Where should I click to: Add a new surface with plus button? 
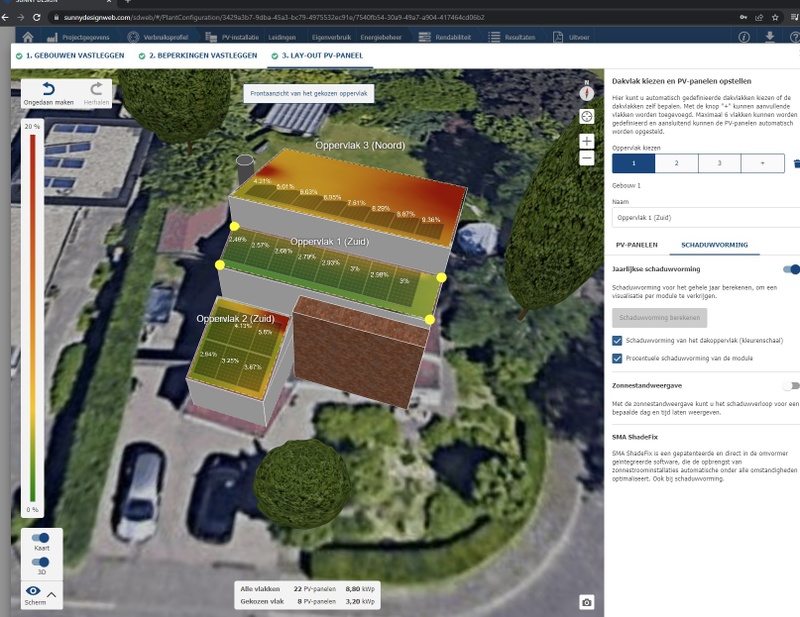[x=763, y=163]
